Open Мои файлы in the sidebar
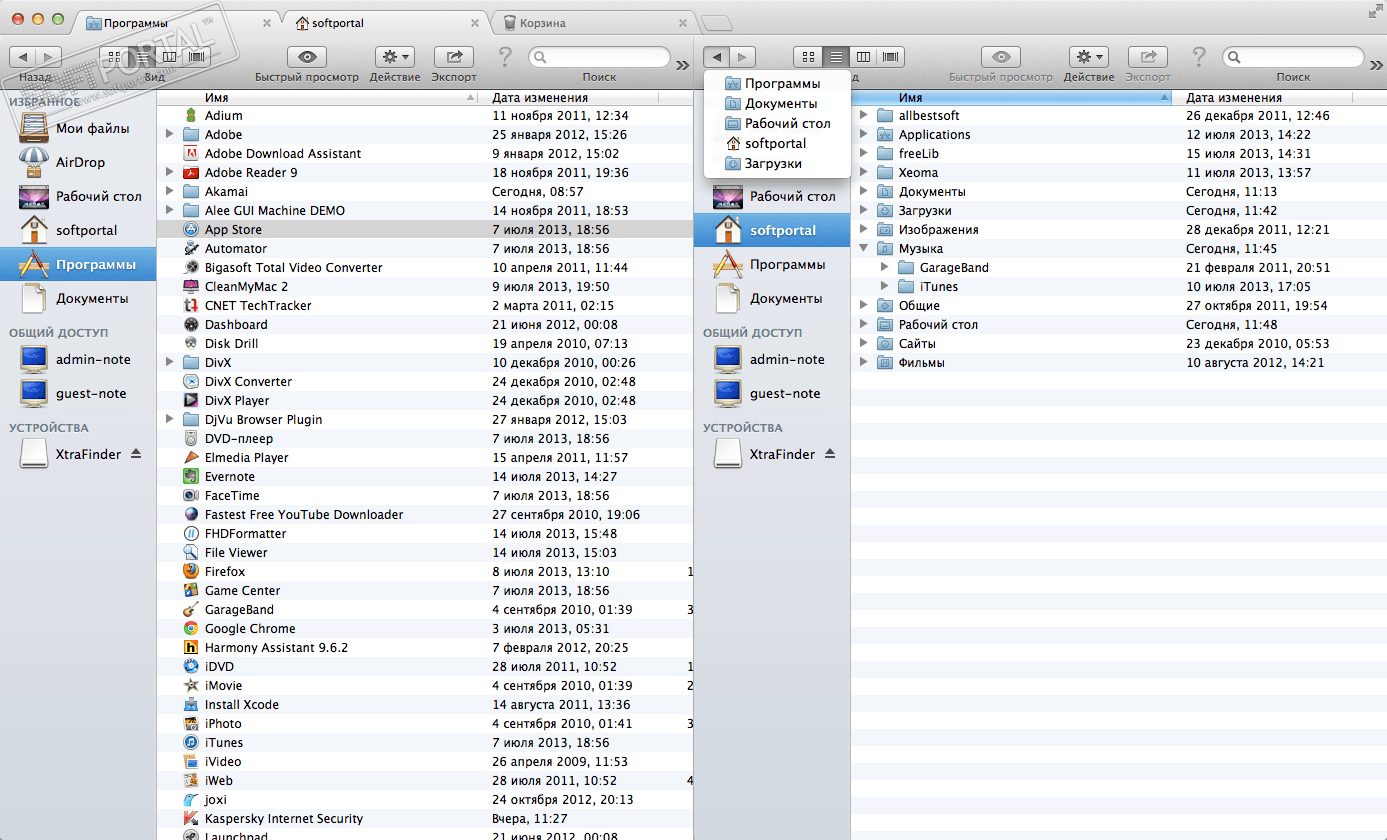The width and height of the screenshot is (1387, 840). pos(78,128)
